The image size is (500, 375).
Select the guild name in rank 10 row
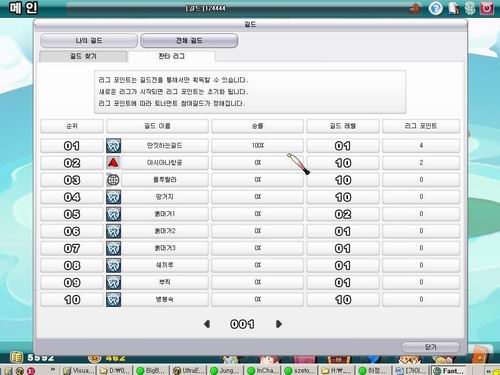[x=164, y=299]
